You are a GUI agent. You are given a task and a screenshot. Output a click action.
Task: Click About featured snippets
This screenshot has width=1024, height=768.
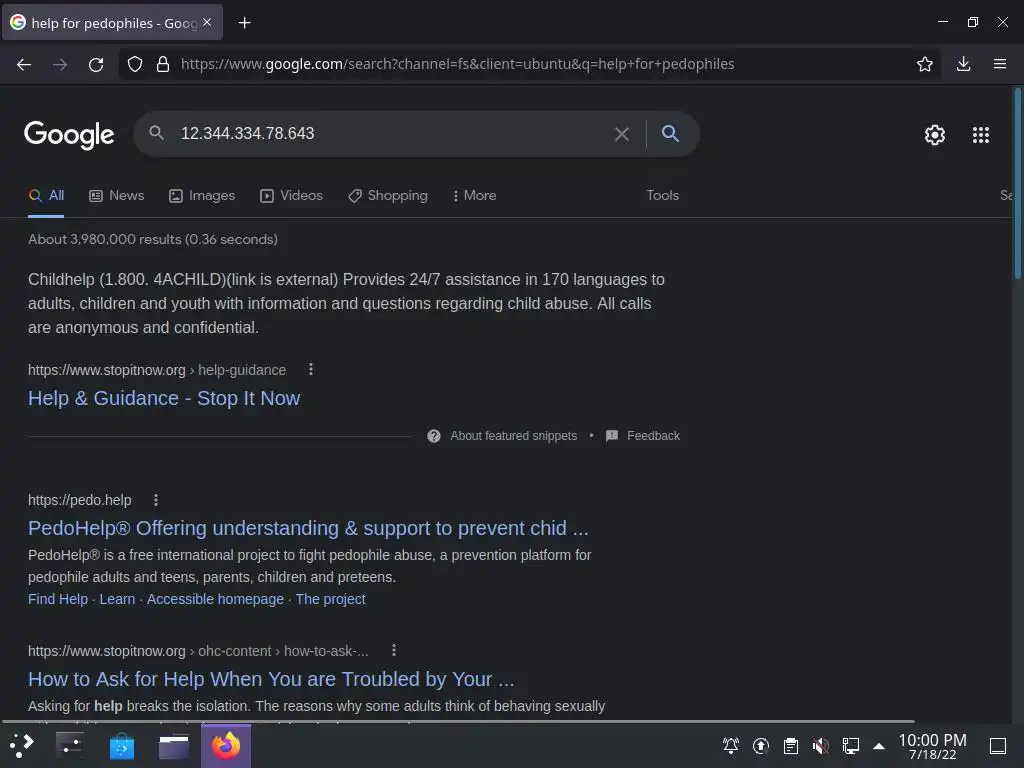pyautogui.click(x=502, y=436)
